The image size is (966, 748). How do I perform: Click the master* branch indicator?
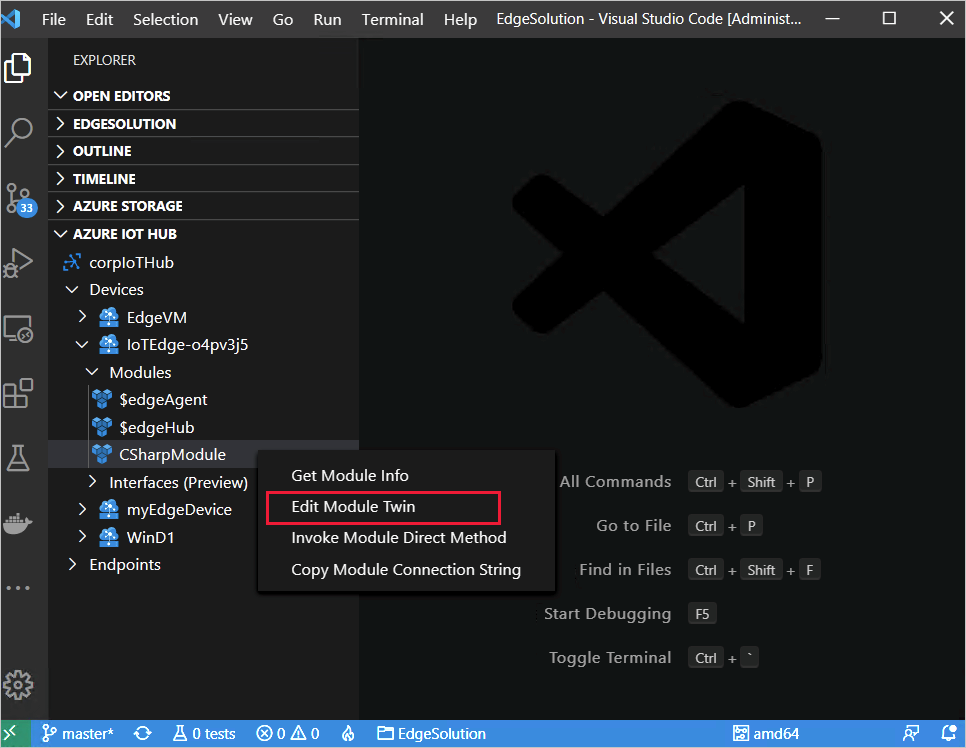[77, 733]
